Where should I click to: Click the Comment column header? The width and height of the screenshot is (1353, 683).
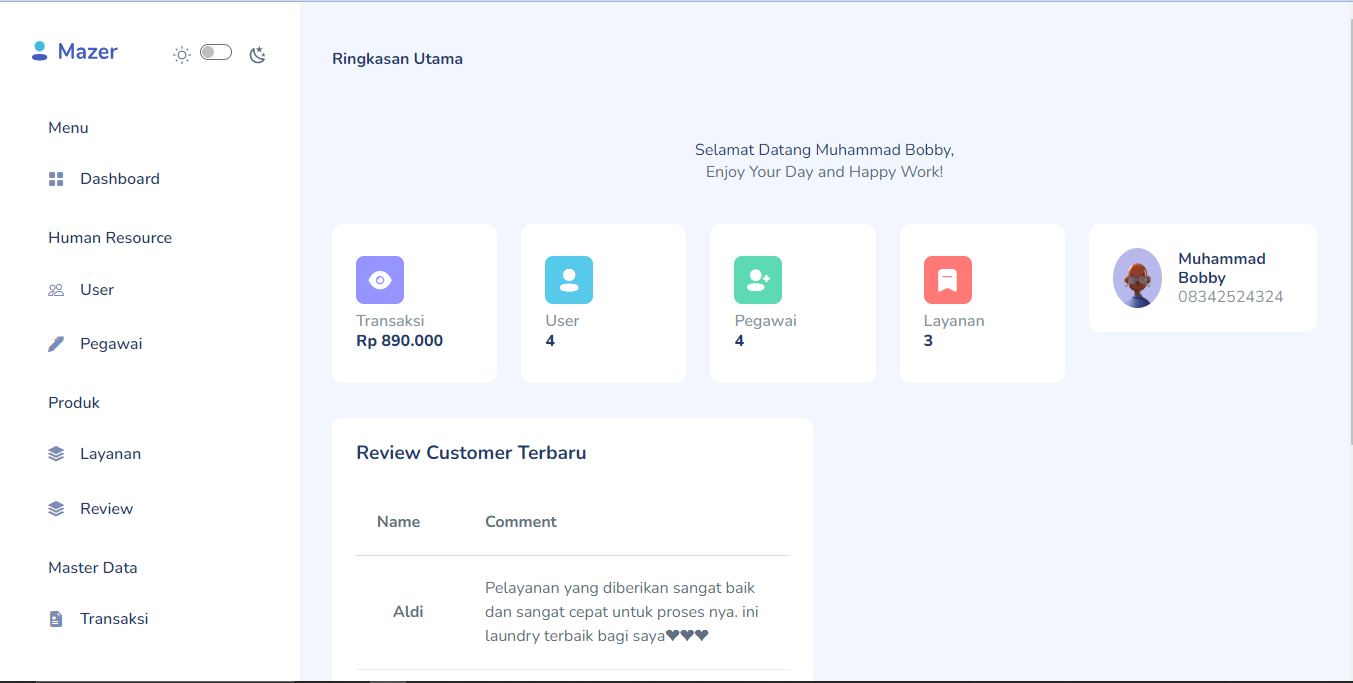coord(520,522)
